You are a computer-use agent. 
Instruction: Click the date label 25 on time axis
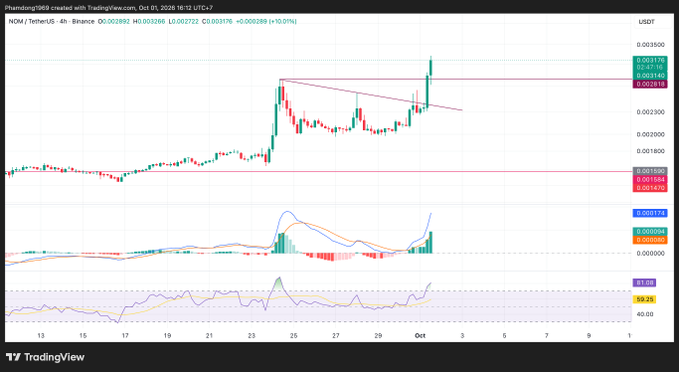[294, 336]
